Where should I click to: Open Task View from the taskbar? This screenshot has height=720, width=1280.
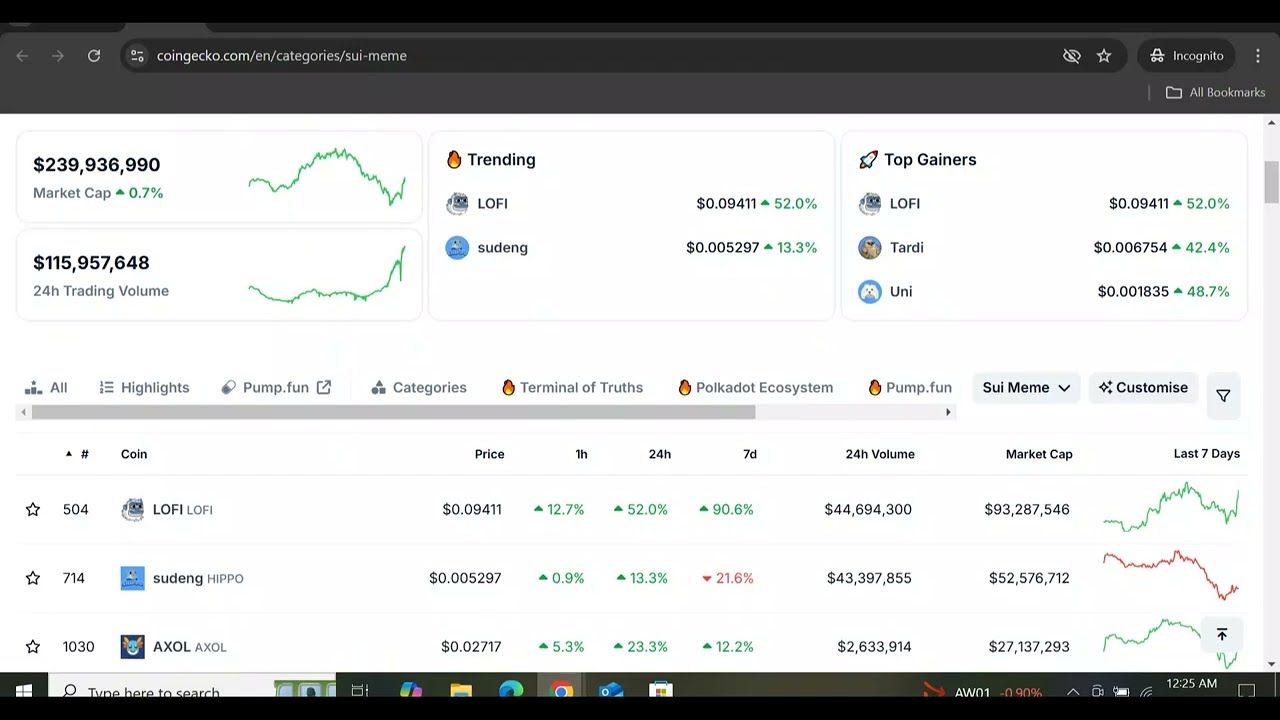360,691
